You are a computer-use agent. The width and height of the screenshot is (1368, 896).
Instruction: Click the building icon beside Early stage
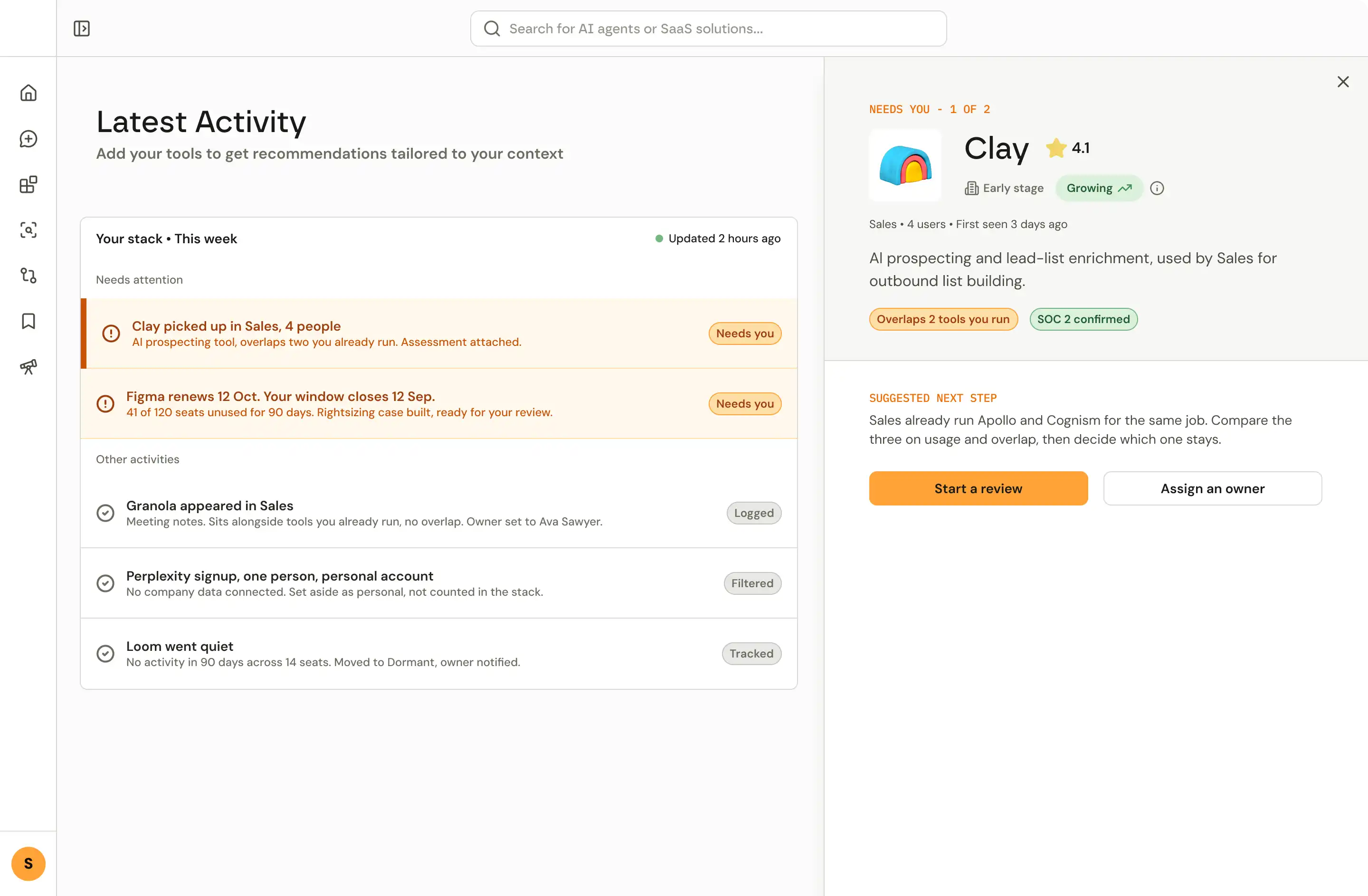tap(971, 188)
